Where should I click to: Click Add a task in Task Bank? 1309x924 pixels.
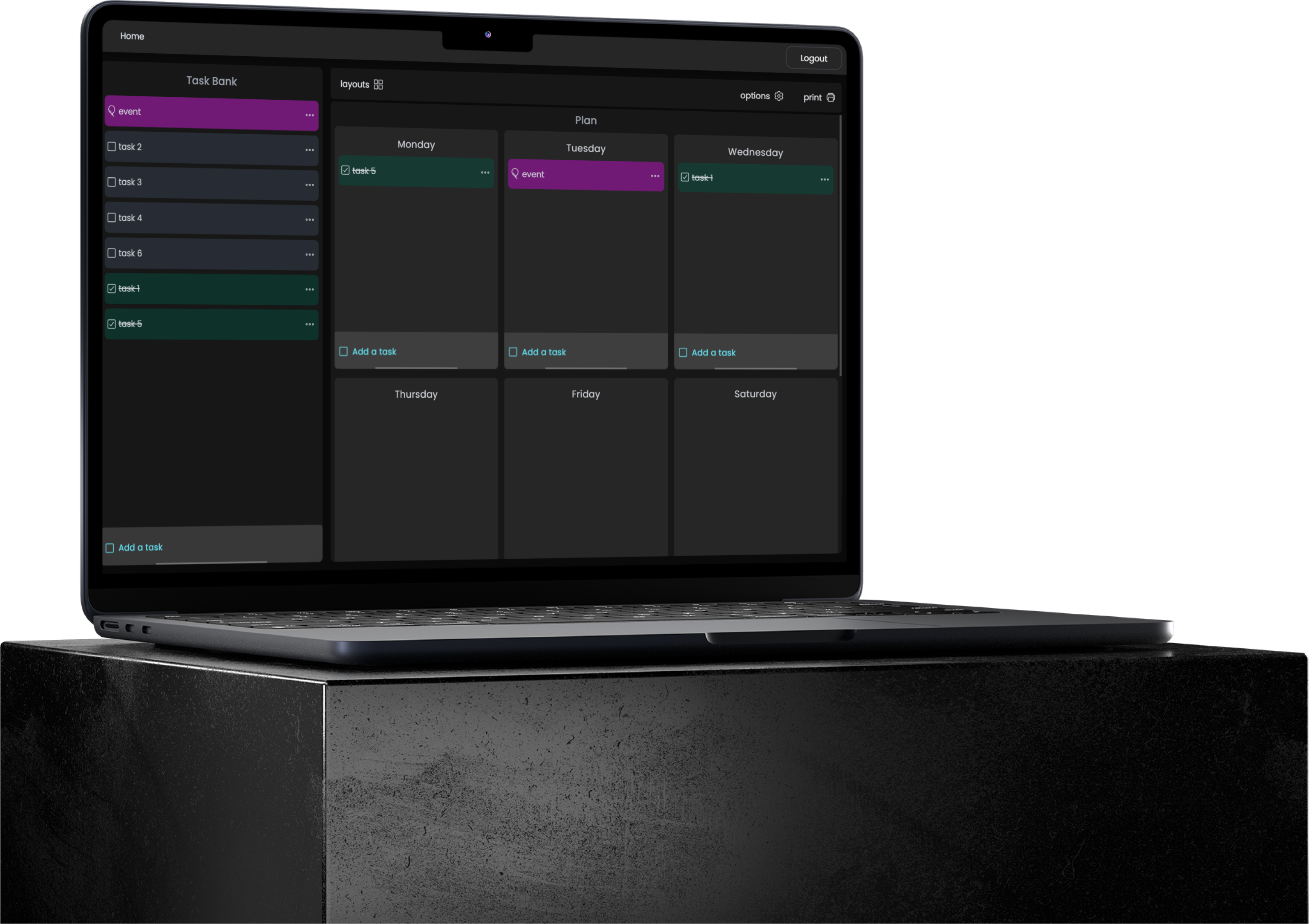pos(140,547)
